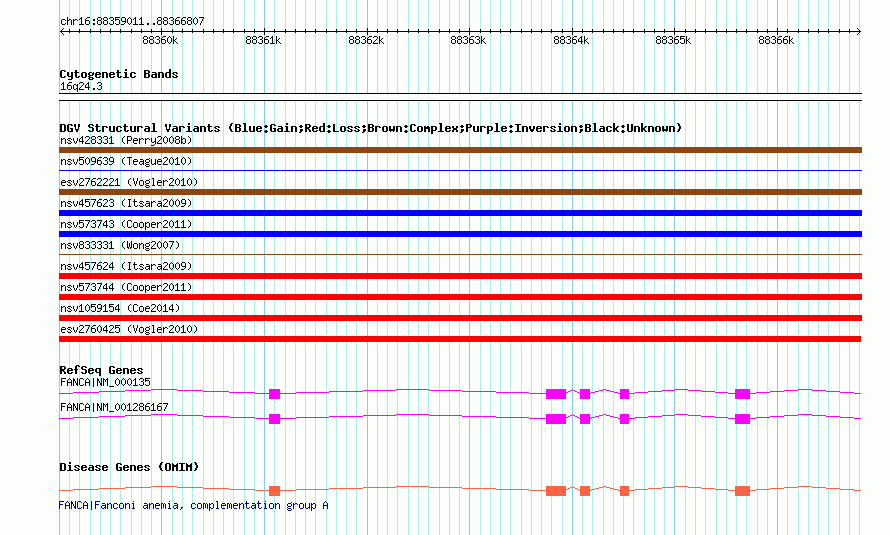
Task: Click the nsv573744 (Cooper2011) label
Action: [x=126, y=287]
